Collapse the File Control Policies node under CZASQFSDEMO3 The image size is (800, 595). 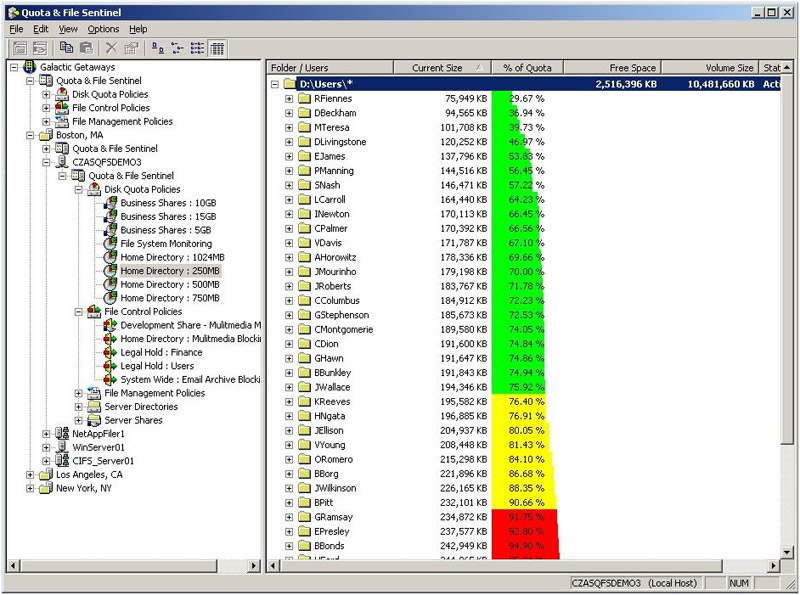[78, 311]
